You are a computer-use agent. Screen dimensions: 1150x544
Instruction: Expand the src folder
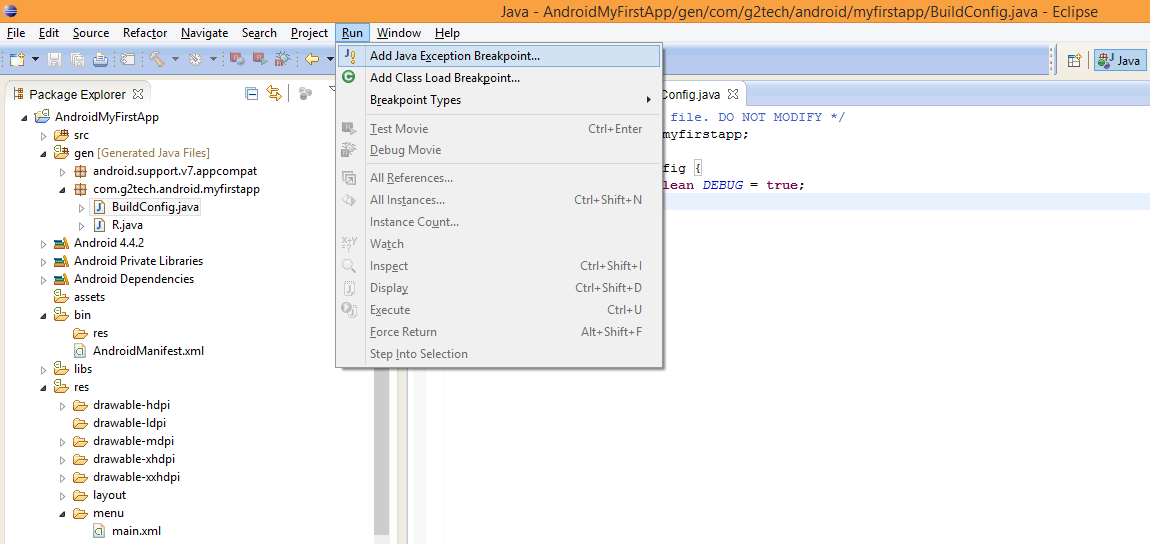click(x=43, y=136)
